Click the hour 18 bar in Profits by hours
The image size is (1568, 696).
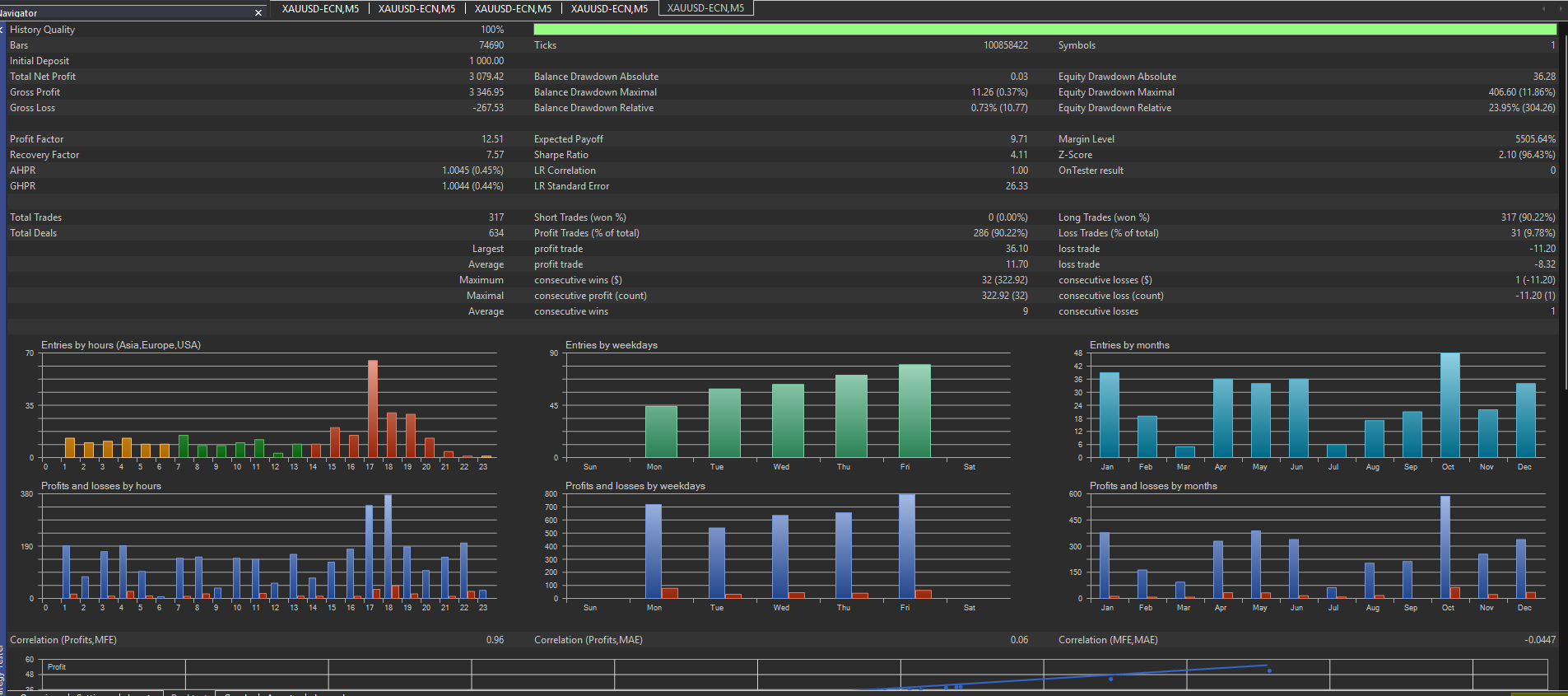pyautogui.click(x=389, y=545)
